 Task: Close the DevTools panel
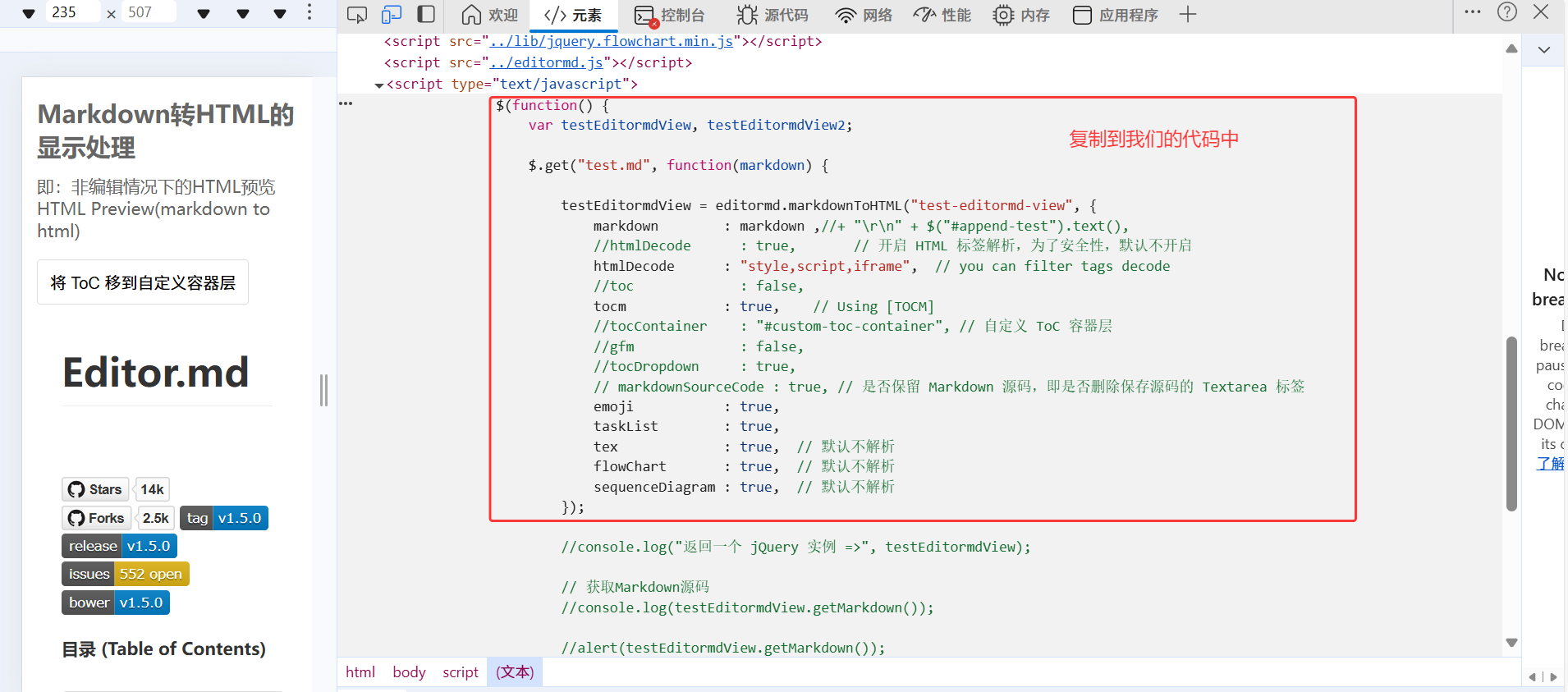coord(1541,12)
